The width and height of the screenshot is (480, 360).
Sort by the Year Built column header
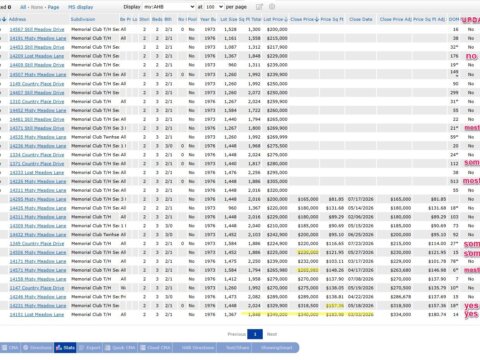(x=208, y=19)
